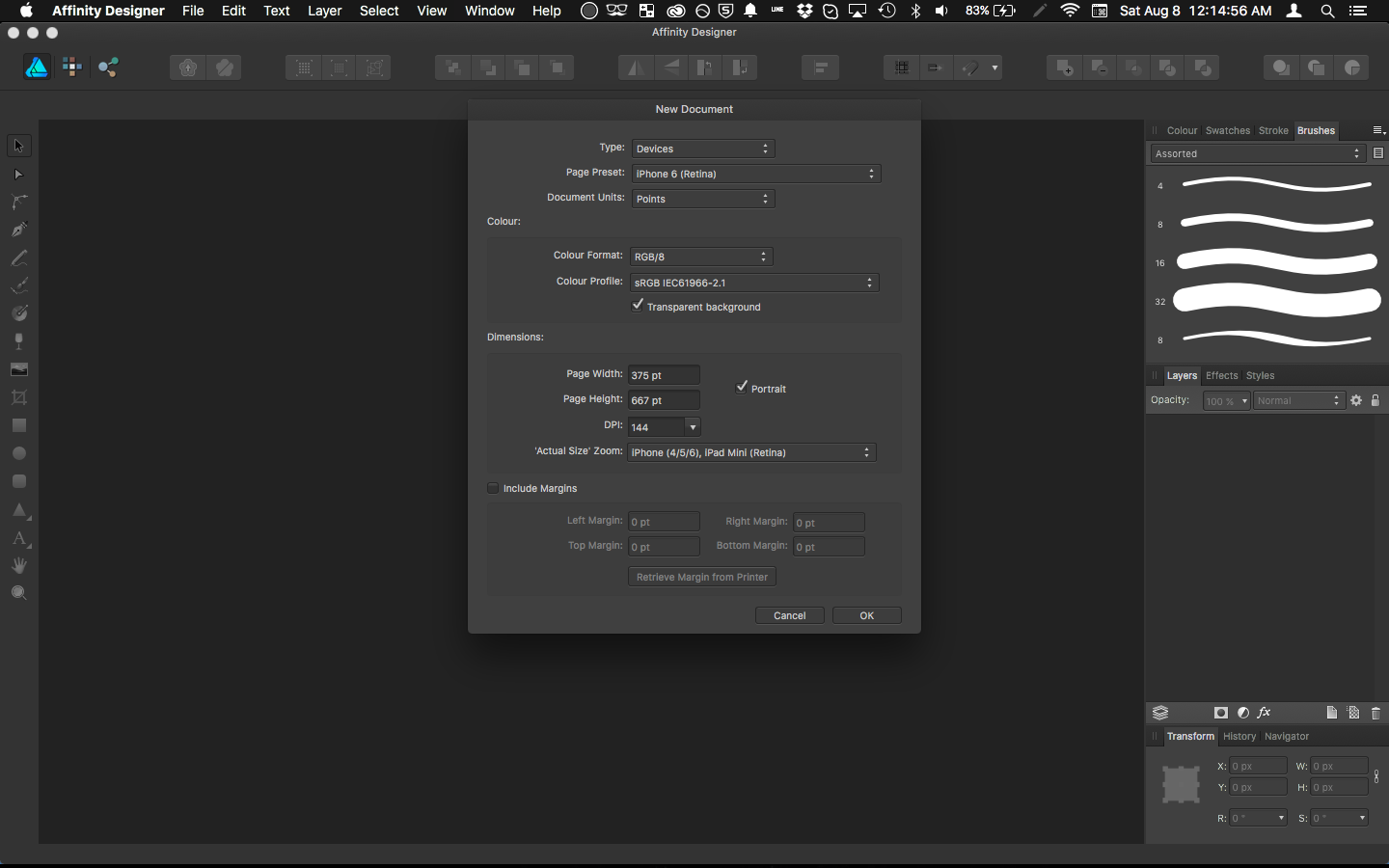Image resolution: width=1389 pixels, height=868 pixels.
Task: Open the Document Units dropdown
Action: (703, 199)
